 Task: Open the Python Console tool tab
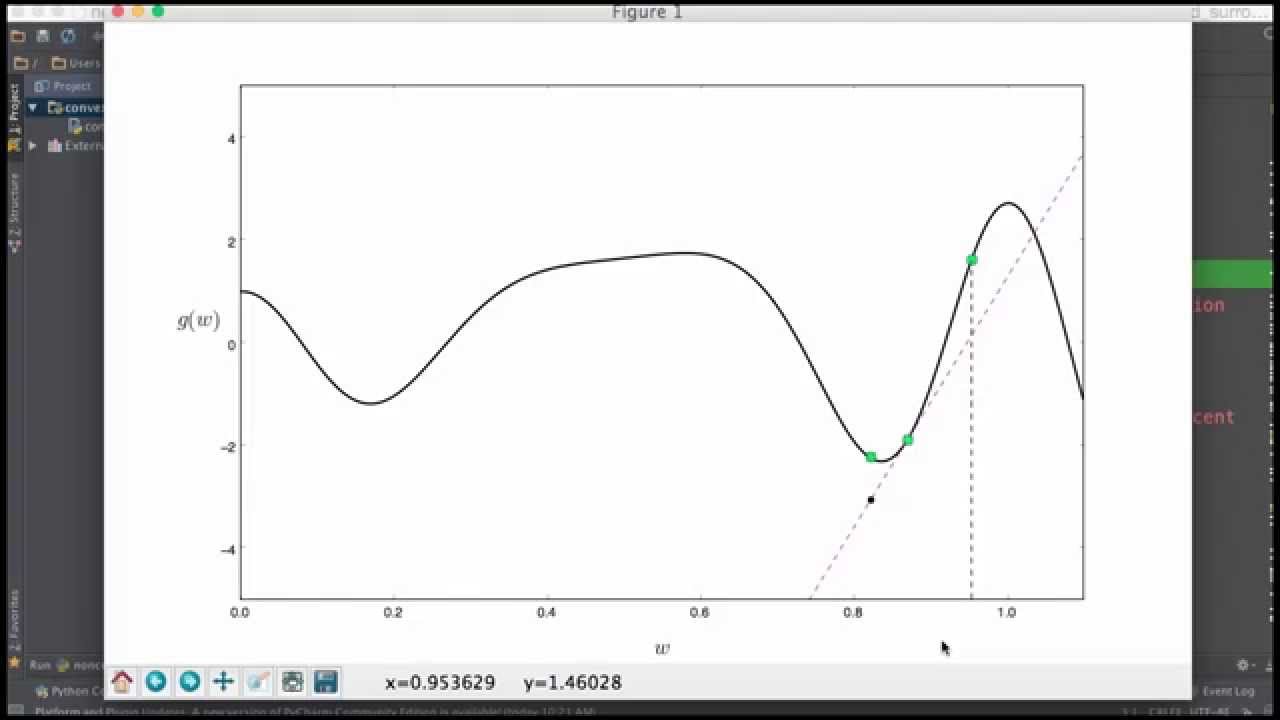[70, 690]
